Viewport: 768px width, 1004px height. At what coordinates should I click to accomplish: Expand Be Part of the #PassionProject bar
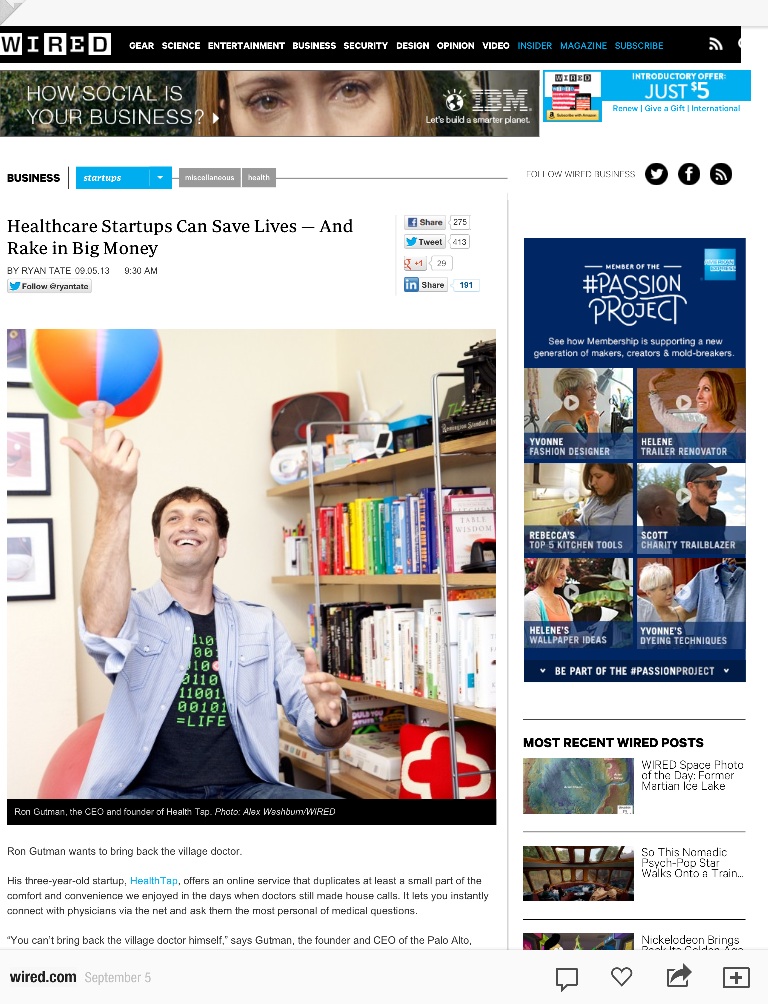(635, 671)
